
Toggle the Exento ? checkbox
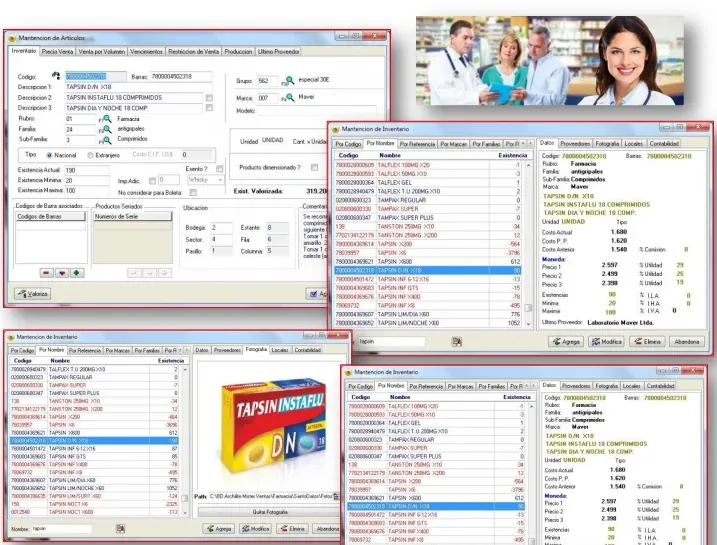pyautogui.click(x=219, y=169)
